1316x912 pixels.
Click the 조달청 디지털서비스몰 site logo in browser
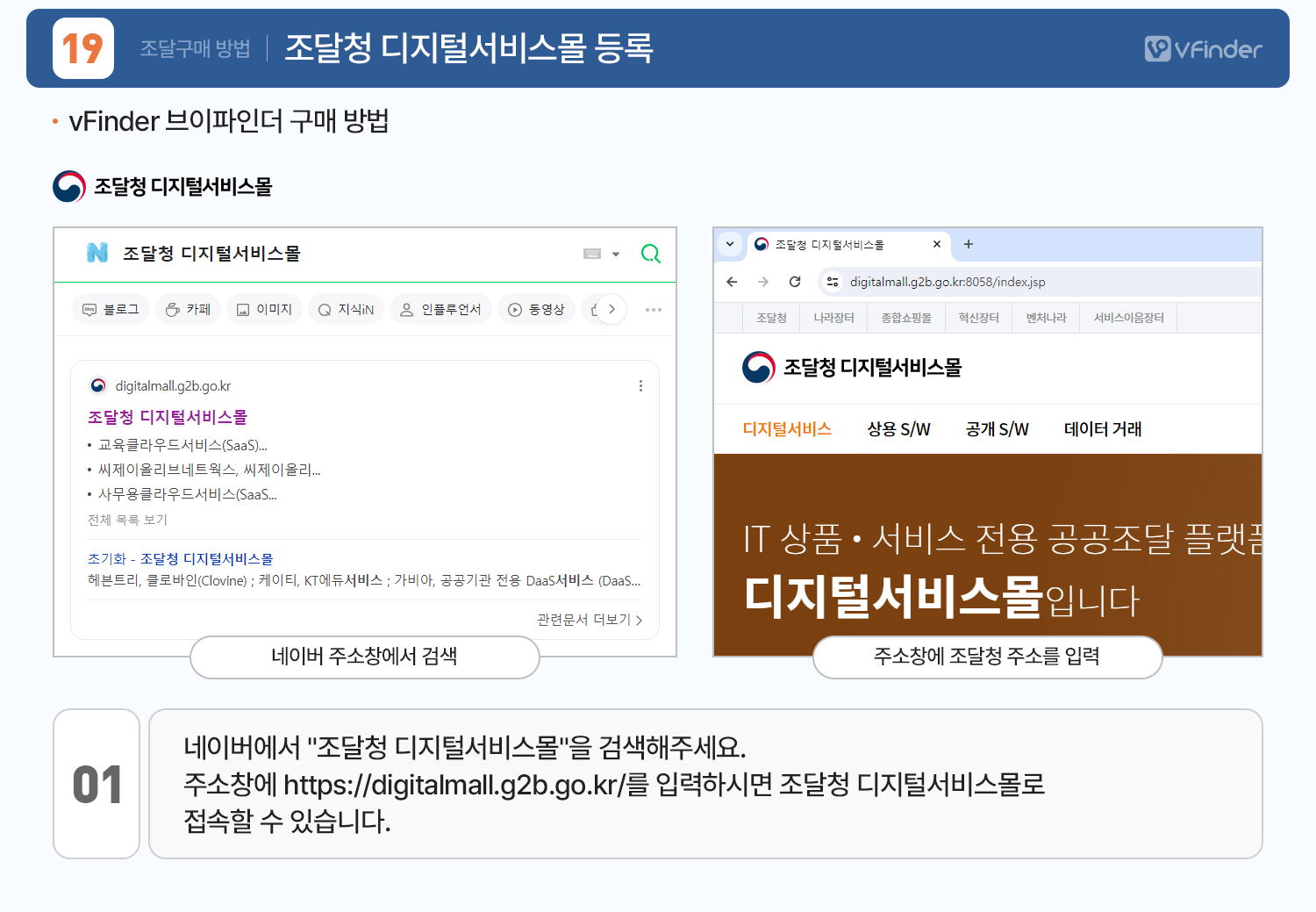pyautogui.click(x=852, y=368)
